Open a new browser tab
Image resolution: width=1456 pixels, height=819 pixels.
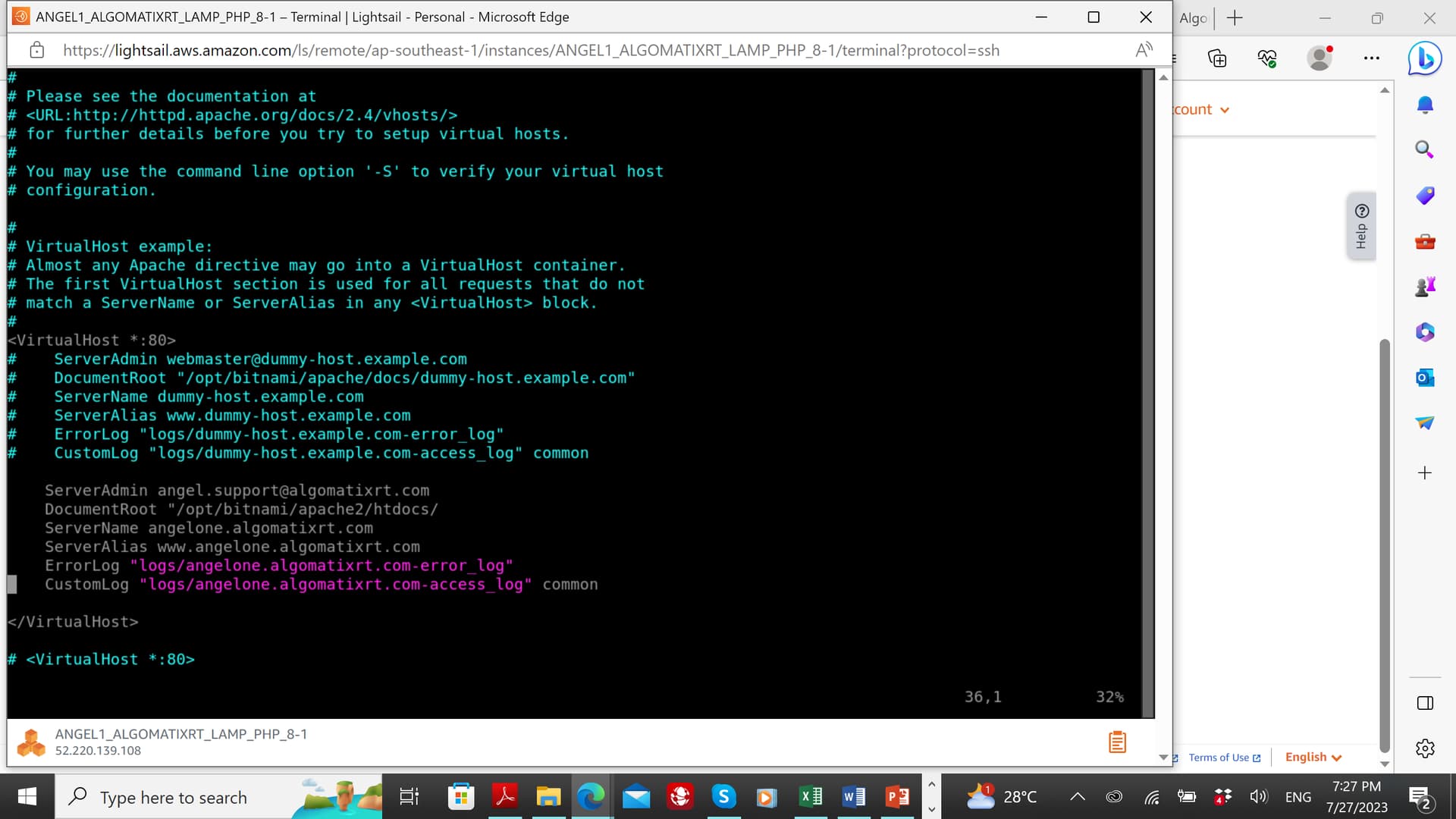pos(1235,17)
